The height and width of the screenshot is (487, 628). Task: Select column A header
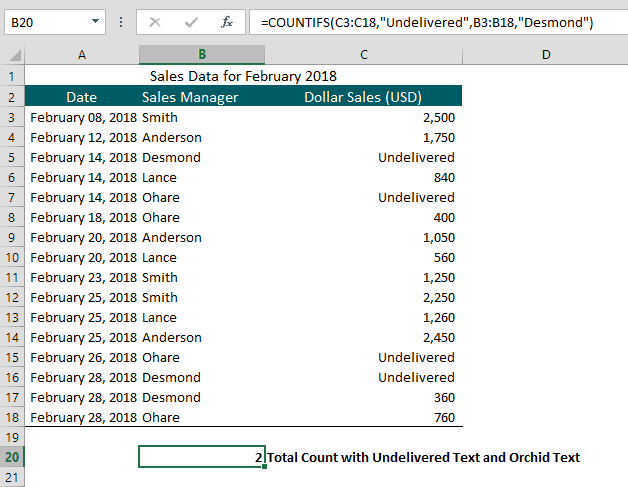point(82,55)
